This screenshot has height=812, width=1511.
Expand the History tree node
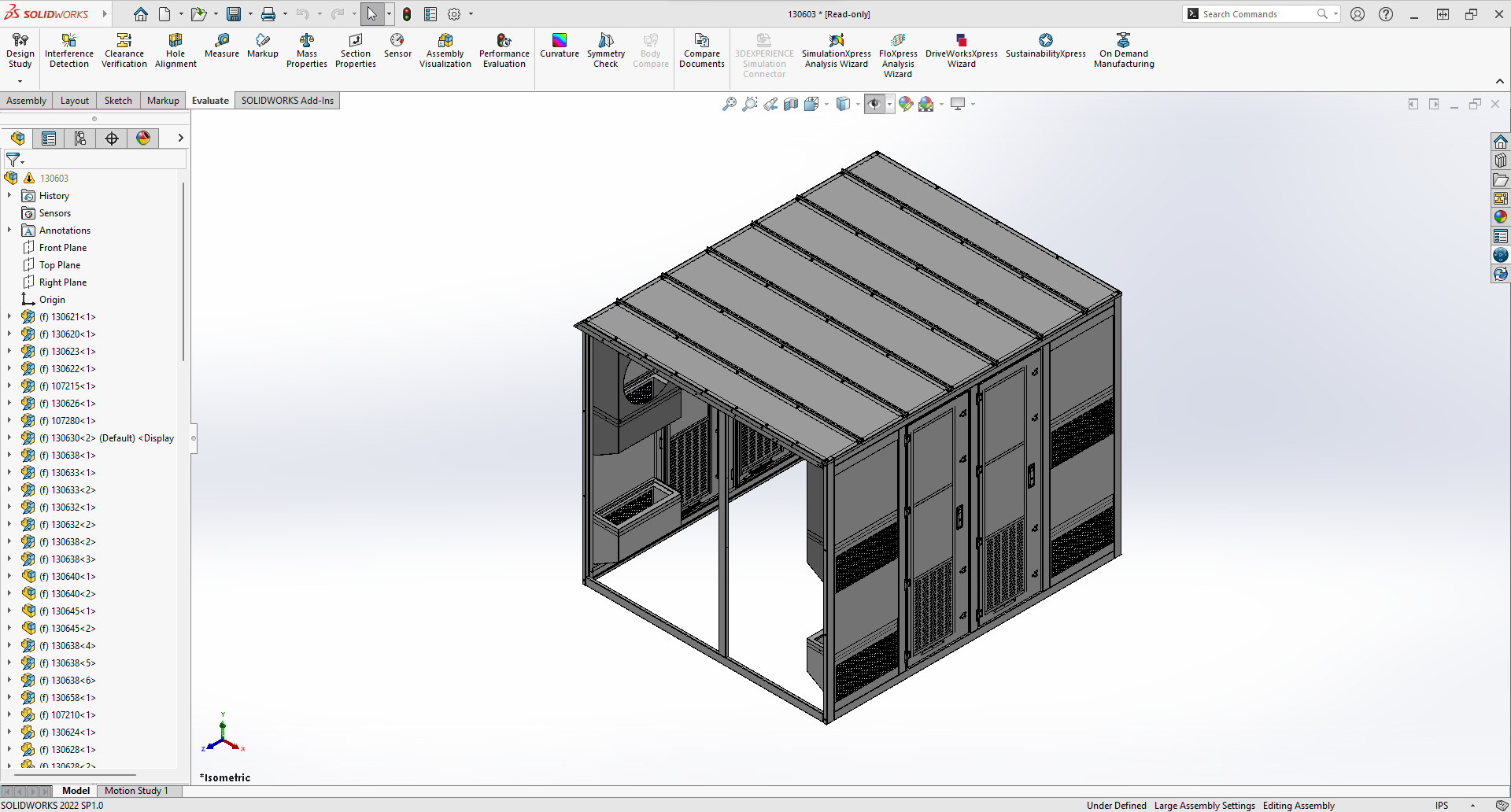click(9, 196)
